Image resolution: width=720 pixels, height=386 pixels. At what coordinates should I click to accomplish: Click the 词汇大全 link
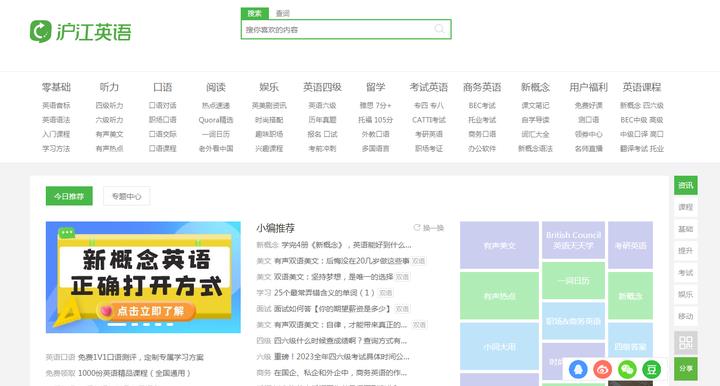535,134
